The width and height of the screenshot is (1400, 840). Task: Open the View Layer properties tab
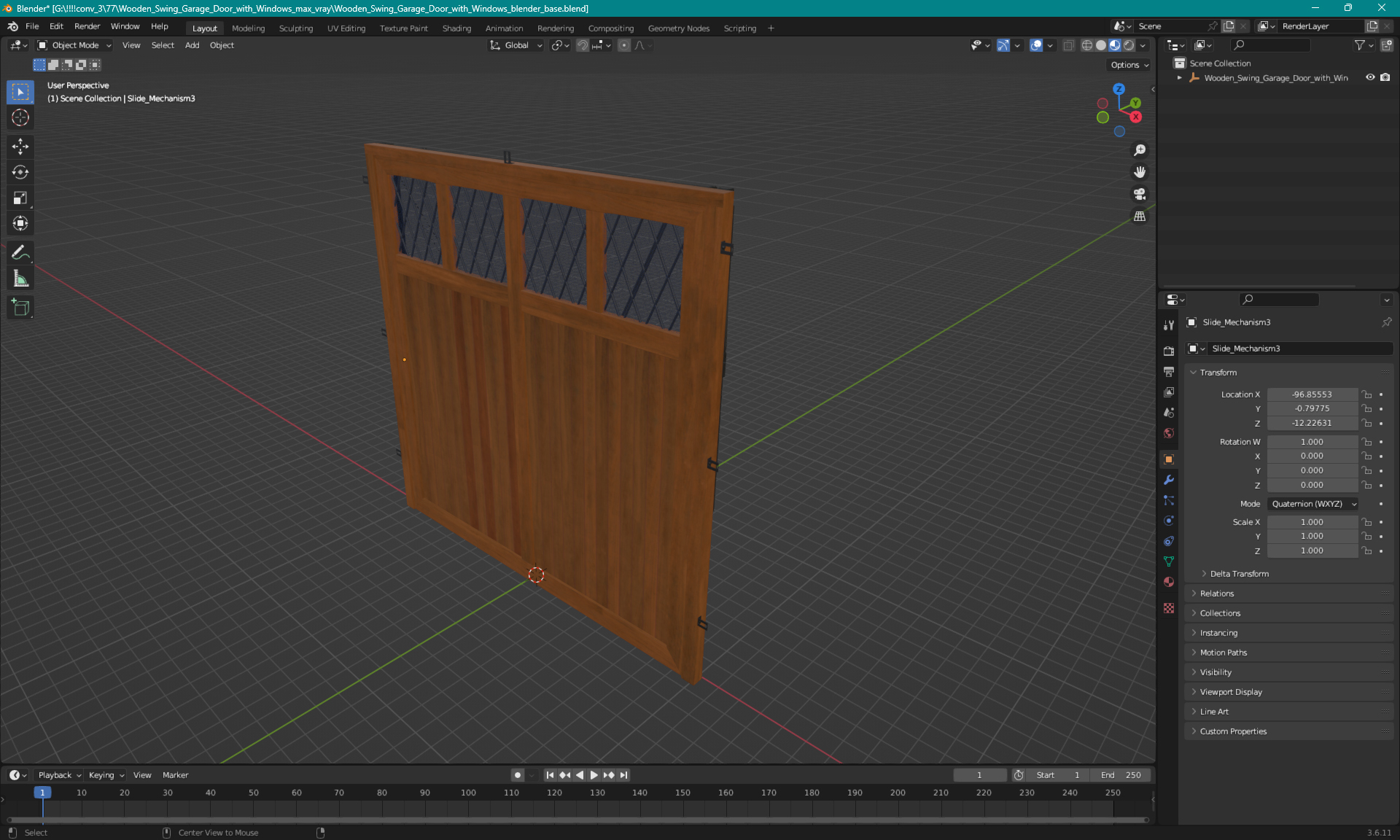coord(1169,392)
